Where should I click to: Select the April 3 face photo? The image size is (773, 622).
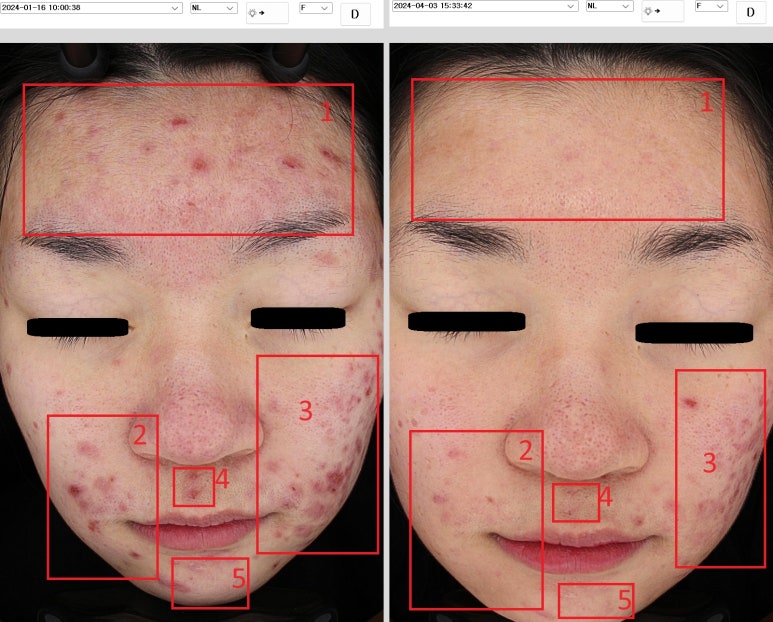point(581,332)
